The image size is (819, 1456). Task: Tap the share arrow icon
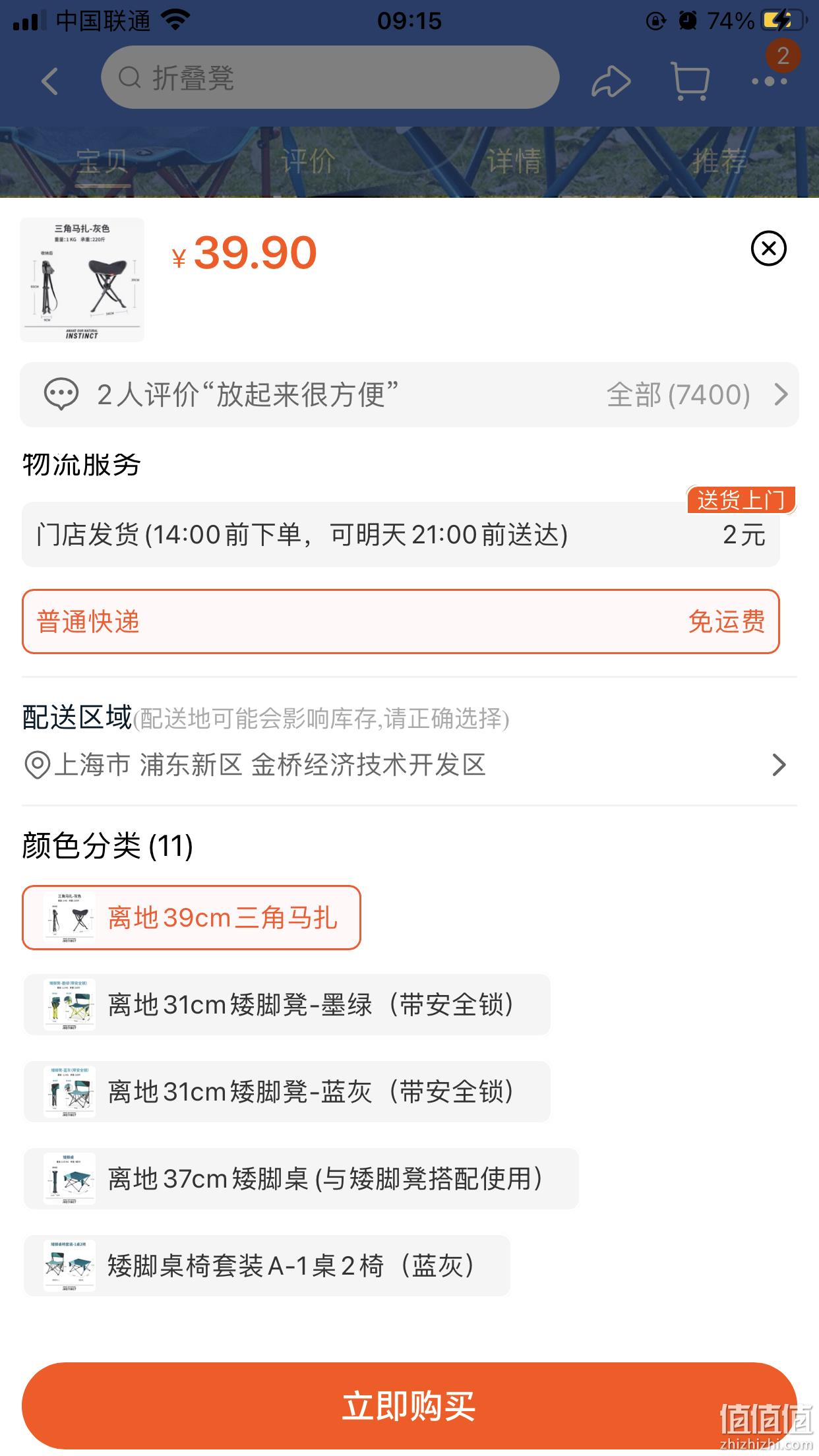[x=611, y=81]
